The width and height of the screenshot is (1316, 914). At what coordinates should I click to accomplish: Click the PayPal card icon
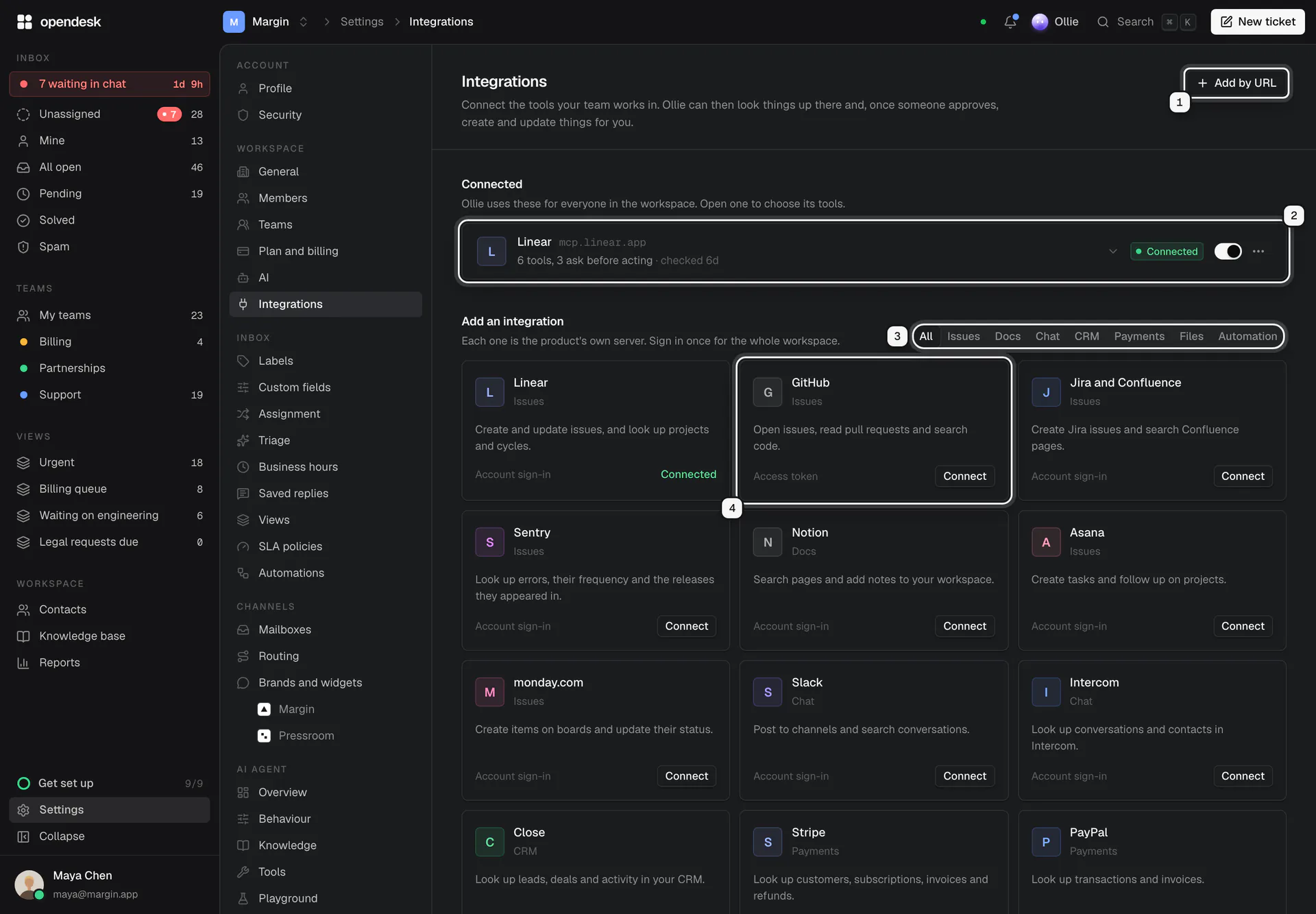click(1046, 842)
